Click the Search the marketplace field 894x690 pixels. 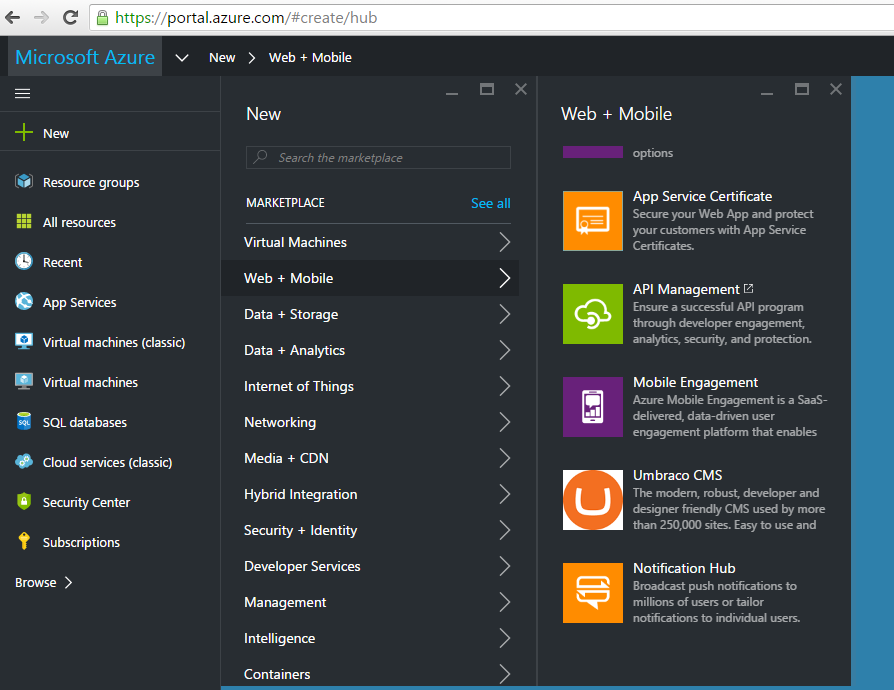[x=378, y=157]
